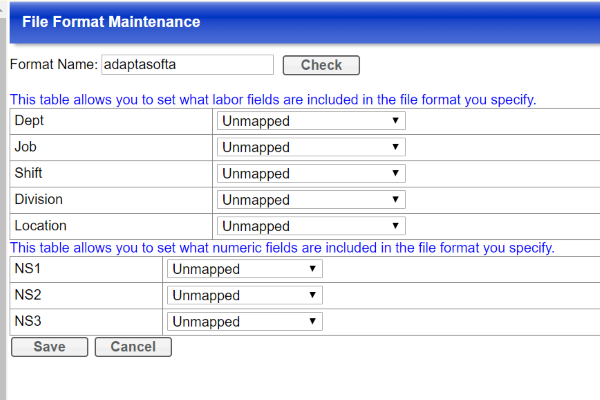Click the Location row label
600x400 pixels.
click(x=41, y=225)
